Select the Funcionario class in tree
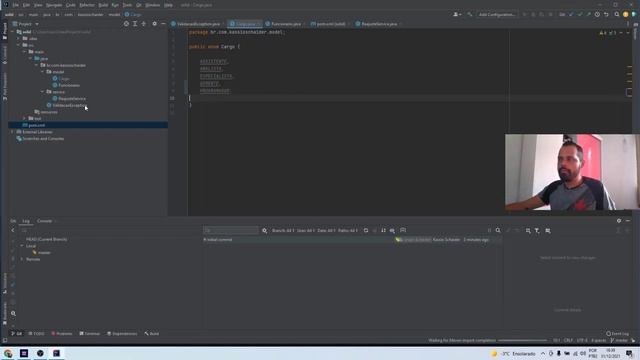This screenshot has height=360, width=640. (69, 85)
